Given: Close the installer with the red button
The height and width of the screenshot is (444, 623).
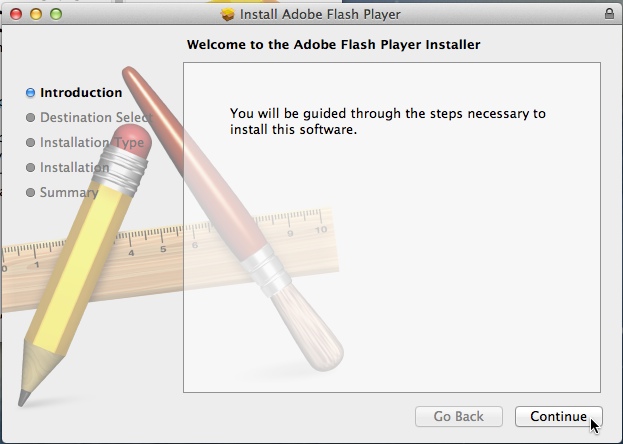Looking at the screenshot, I should point(15,15).
